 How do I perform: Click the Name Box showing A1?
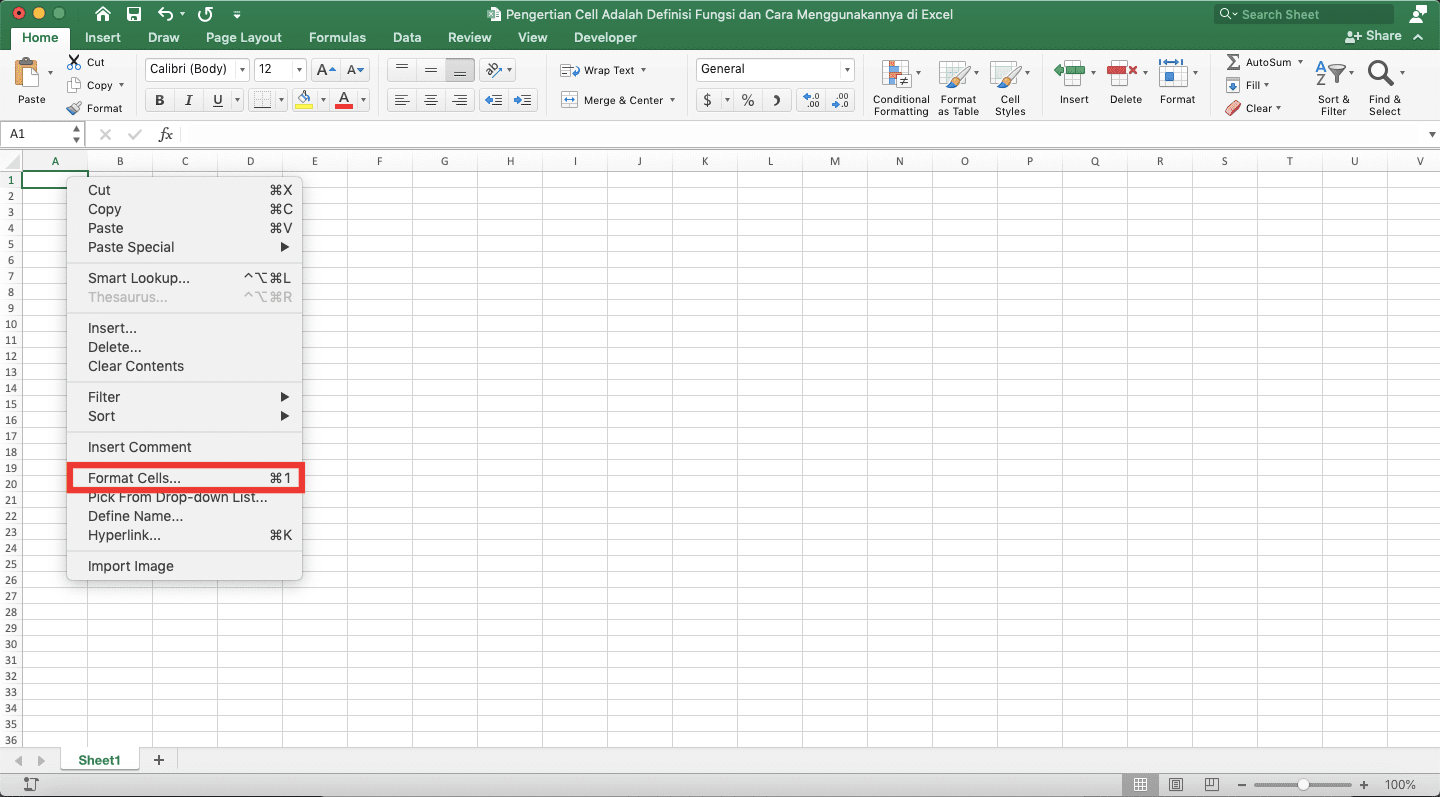pyautogui.click(x=44, y=134)
